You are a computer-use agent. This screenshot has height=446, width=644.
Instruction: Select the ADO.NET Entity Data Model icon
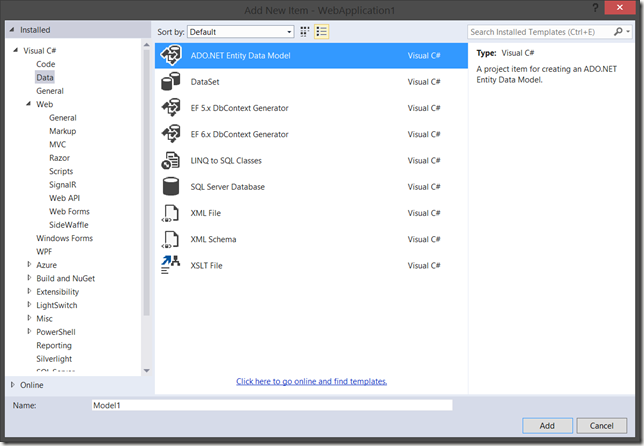pyautogui.click(x=171, y=55)
